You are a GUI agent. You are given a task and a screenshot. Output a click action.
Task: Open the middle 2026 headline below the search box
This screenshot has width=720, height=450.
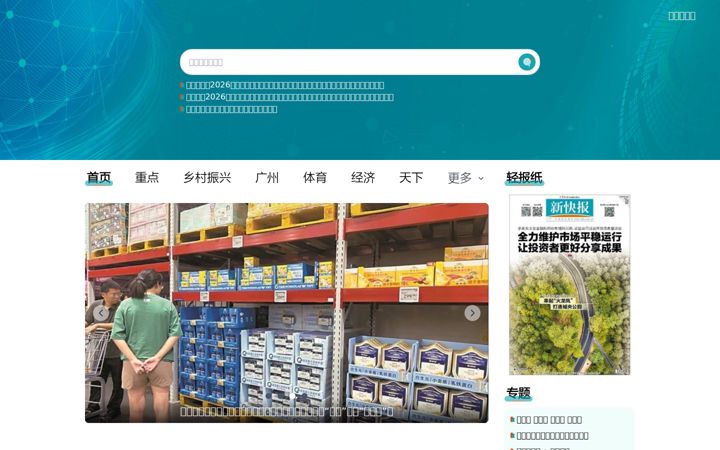[289, 97]
